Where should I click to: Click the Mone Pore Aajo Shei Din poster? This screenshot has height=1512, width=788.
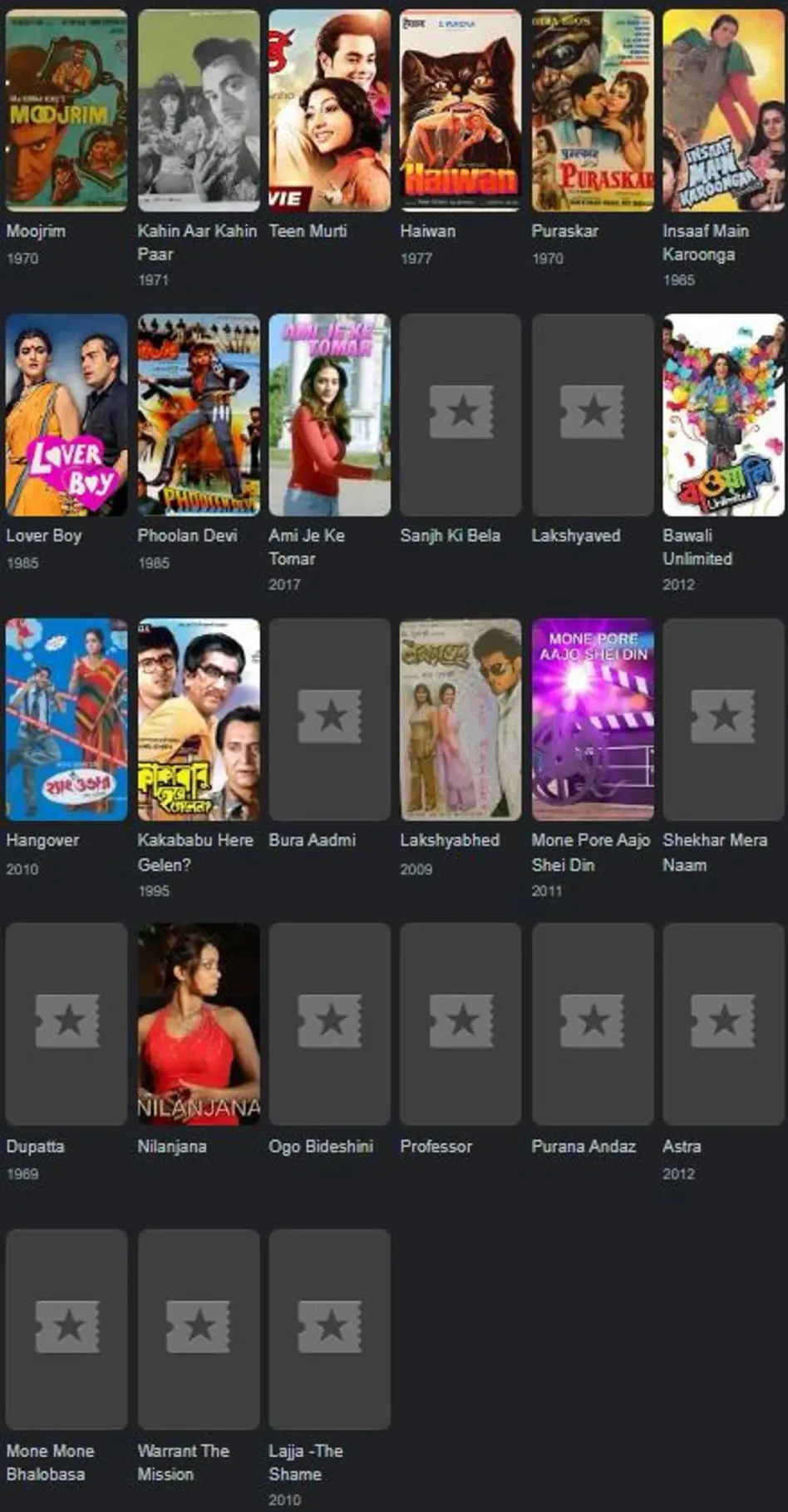(x=592, y=719)
